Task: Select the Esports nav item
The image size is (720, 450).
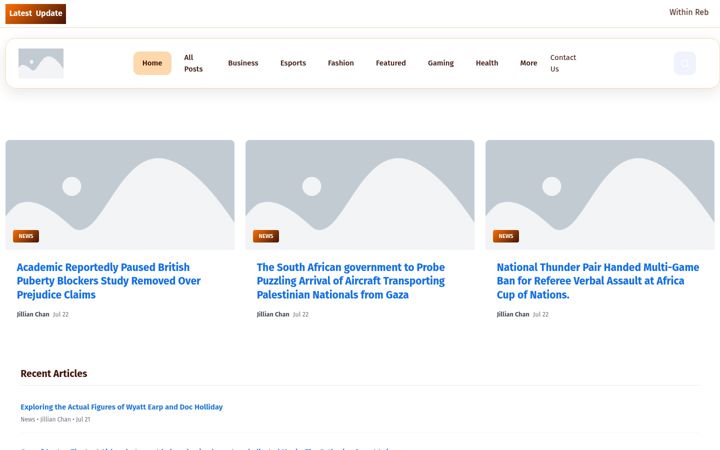Action: pos(293,63)
